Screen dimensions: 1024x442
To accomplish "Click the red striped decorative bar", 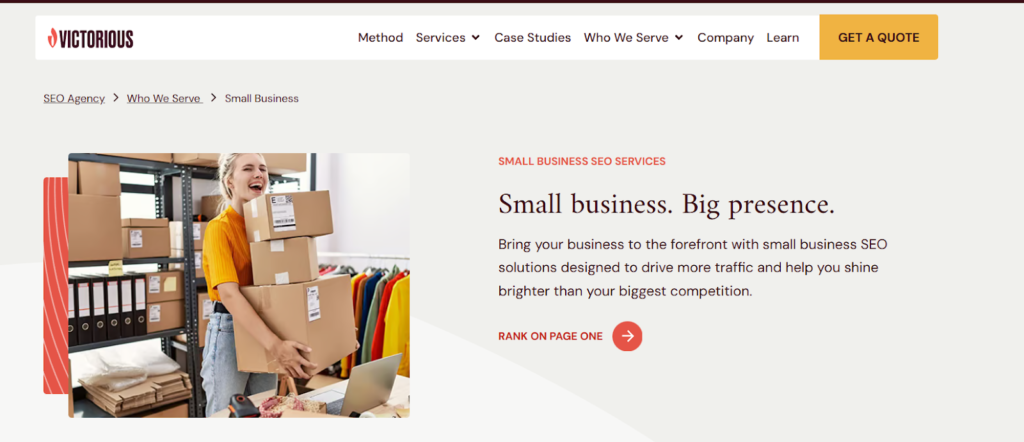I will (x=56, y=285).
